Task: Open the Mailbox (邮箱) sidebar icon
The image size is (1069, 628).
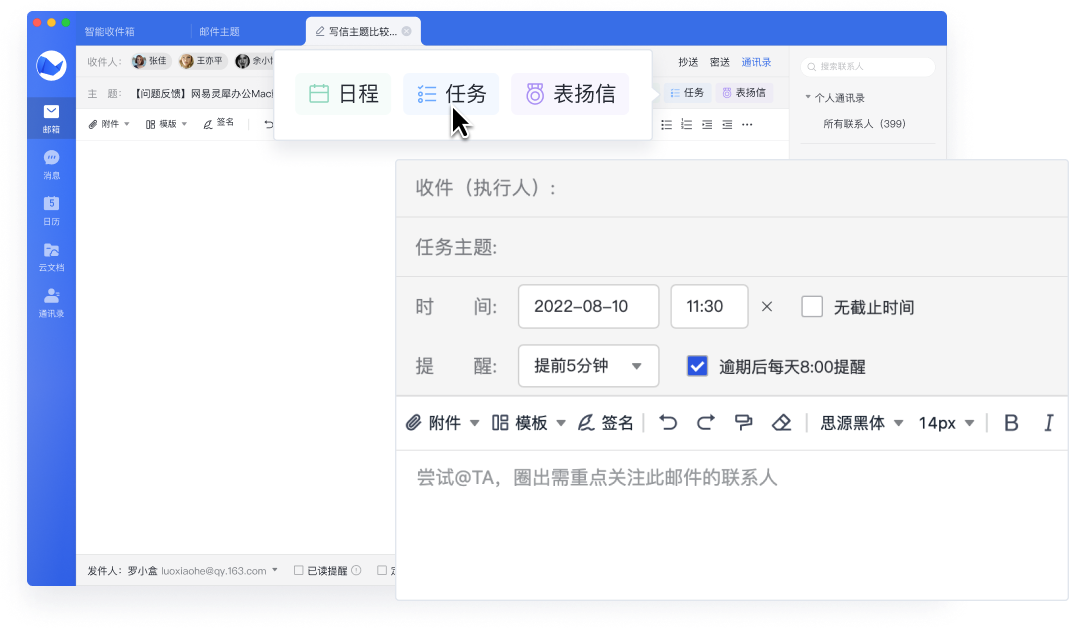Action: (51, 118)
